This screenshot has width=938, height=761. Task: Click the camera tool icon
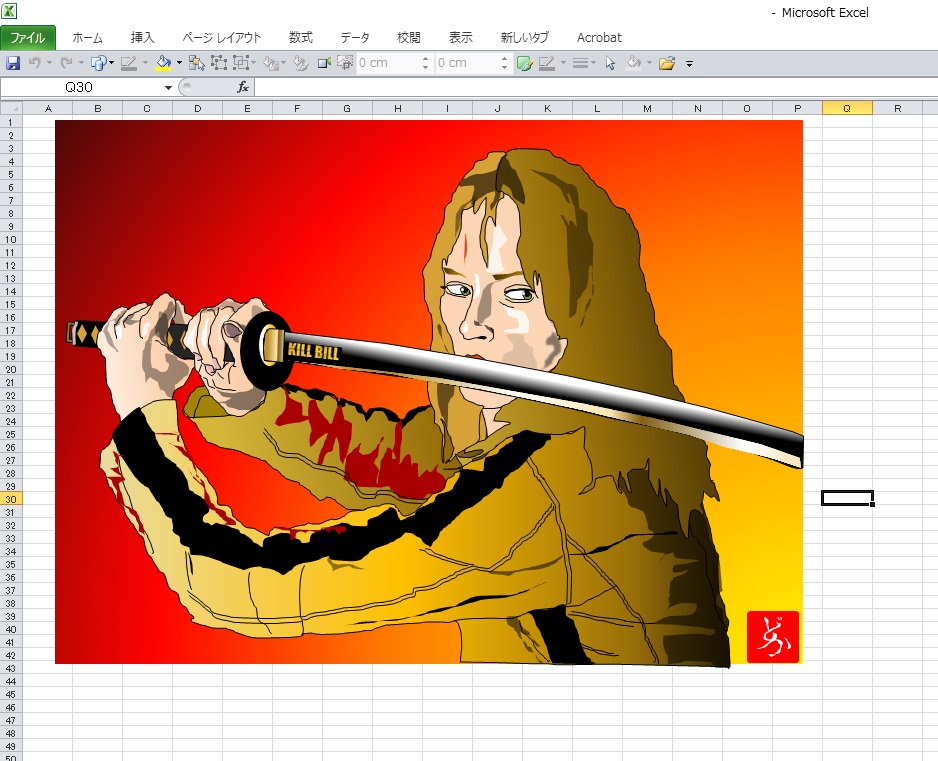(x=324, y=63)
